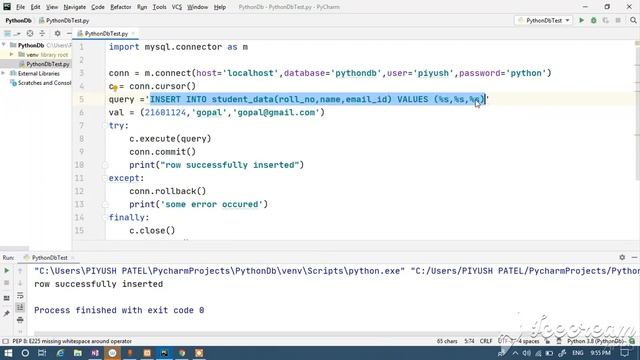Expand the venv library root folder

(x=11, y=54)
